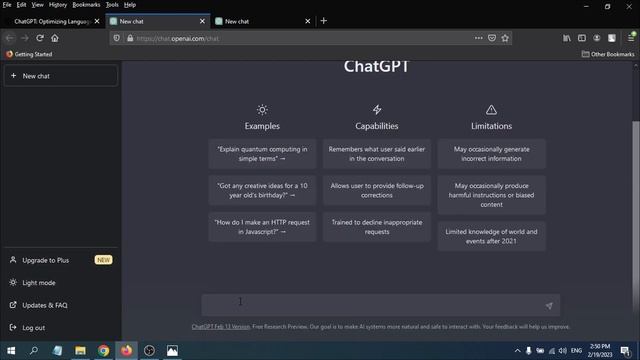Select "Explain quantum computing in simple terms" example
640x360 pixels.
tap(262, 154)
